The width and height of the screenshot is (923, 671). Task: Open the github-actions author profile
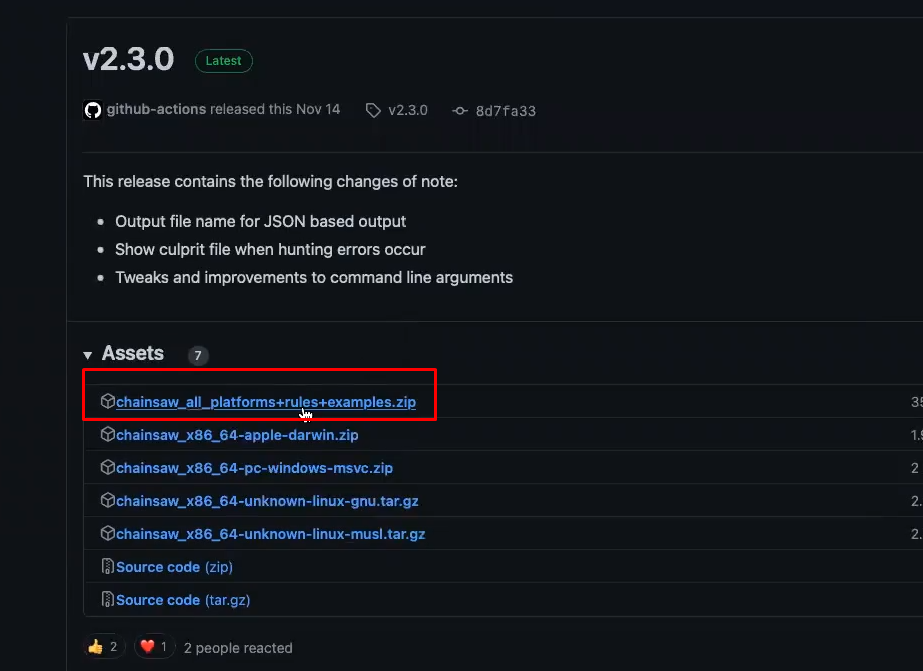(156, 109)
